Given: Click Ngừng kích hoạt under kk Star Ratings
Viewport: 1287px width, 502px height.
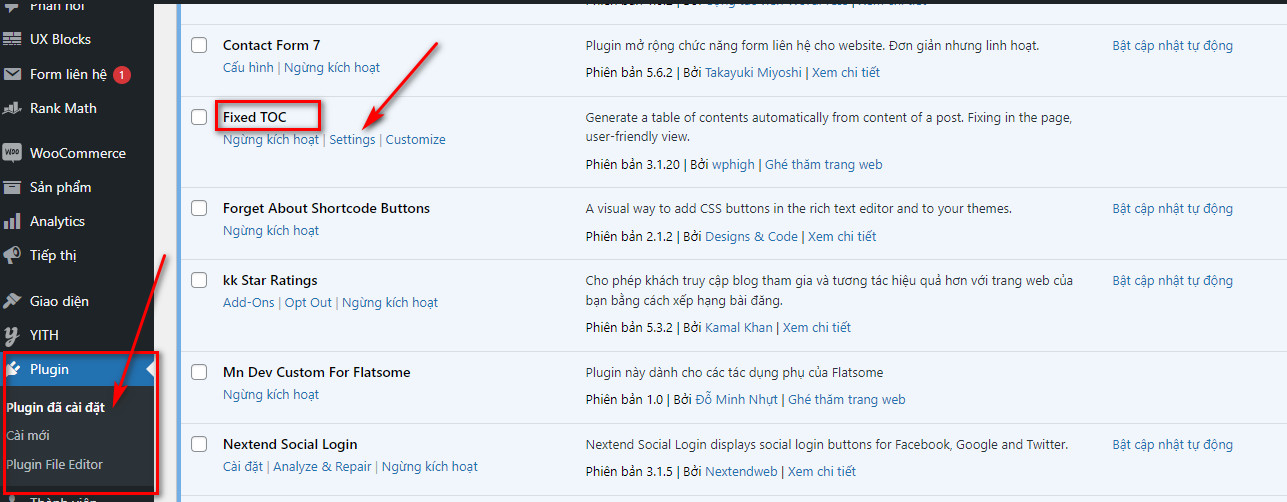Looking at the screenshot, I should pos(390,302).
